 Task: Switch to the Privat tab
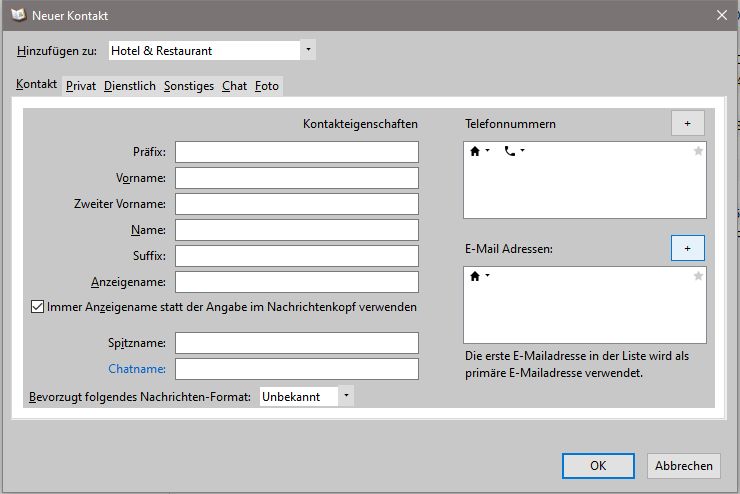(81, 86)
